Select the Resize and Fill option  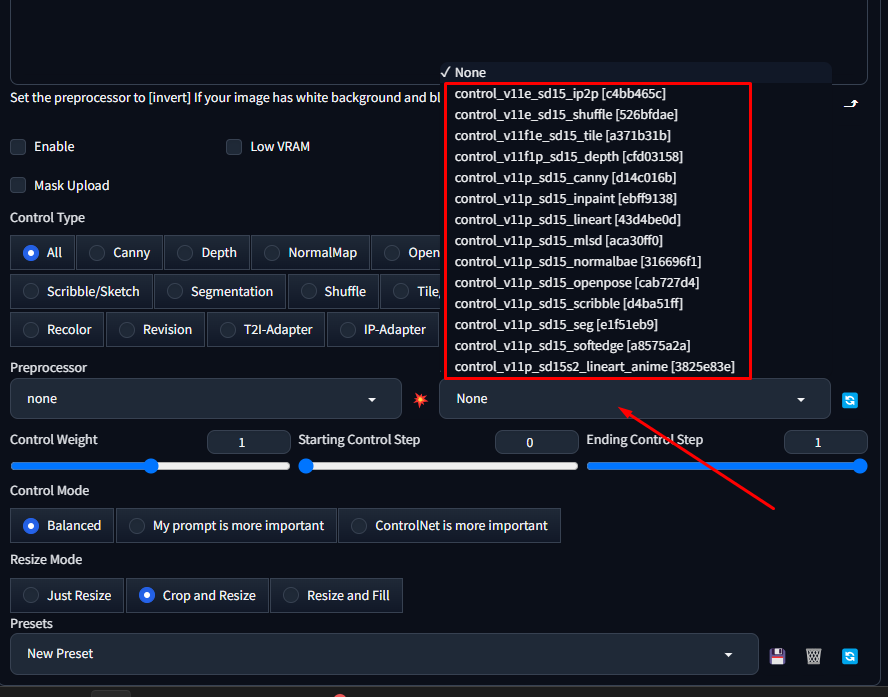(336, 595)
